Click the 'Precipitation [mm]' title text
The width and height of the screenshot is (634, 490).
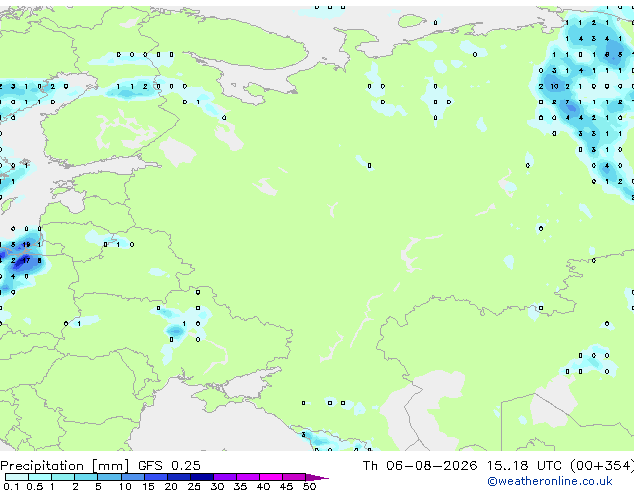tap(65, 466)
